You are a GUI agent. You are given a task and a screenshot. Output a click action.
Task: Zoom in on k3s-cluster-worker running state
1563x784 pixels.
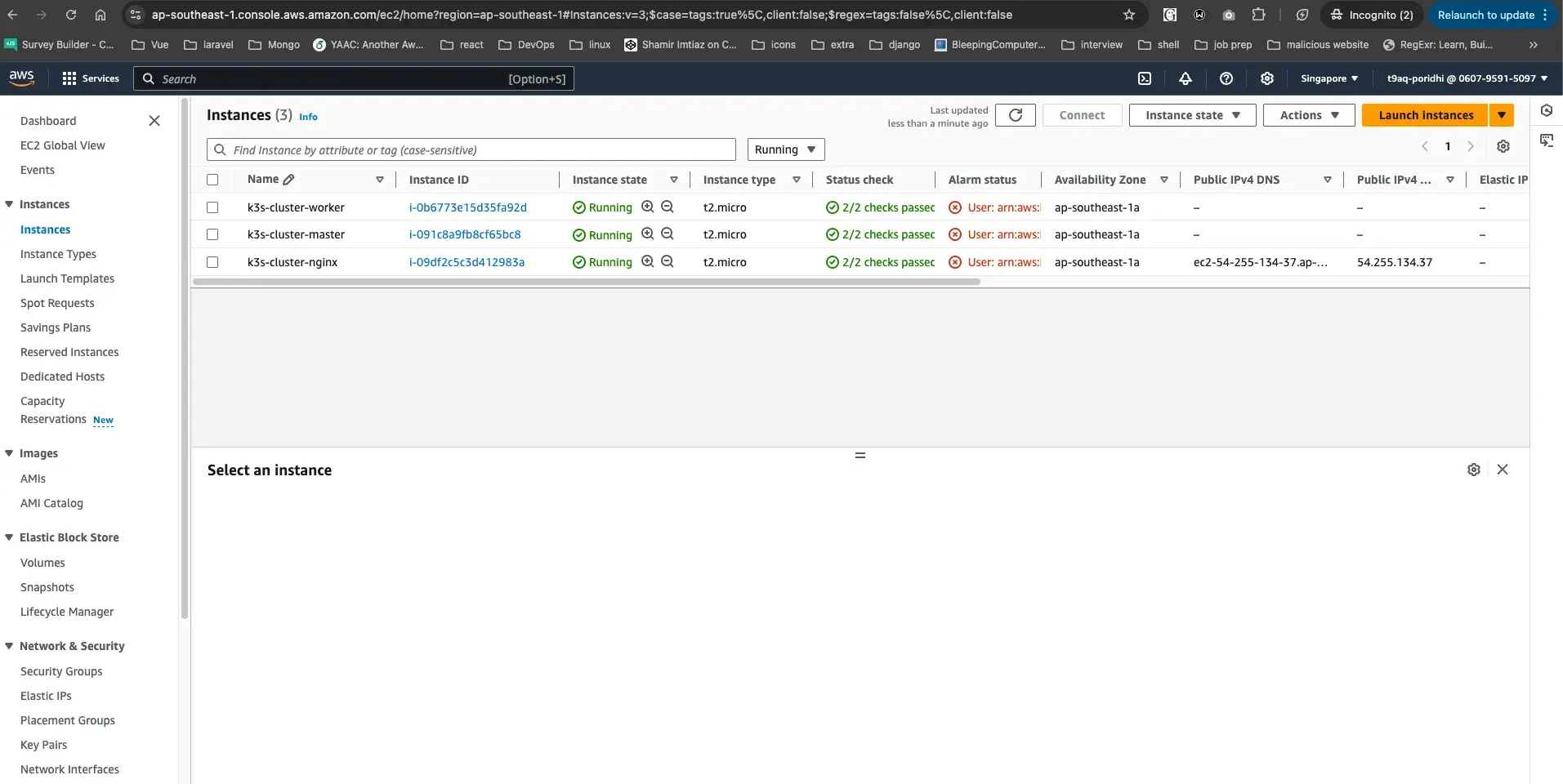click(647, 207)
